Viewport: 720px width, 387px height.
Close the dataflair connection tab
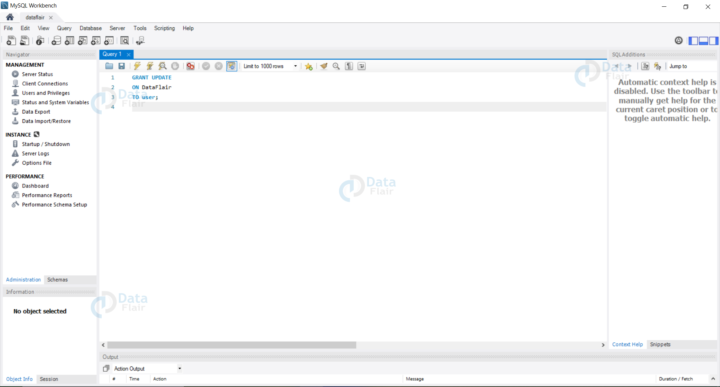click(51, 17)
